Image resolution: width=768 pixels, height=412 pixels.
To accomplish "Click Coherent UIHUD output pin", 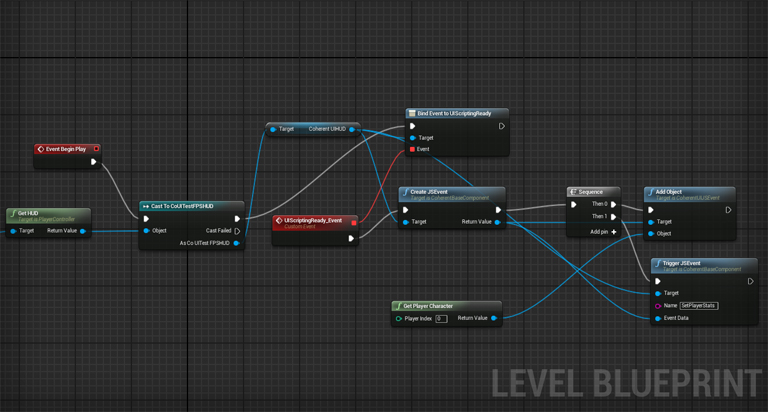I will coord(352,129).
